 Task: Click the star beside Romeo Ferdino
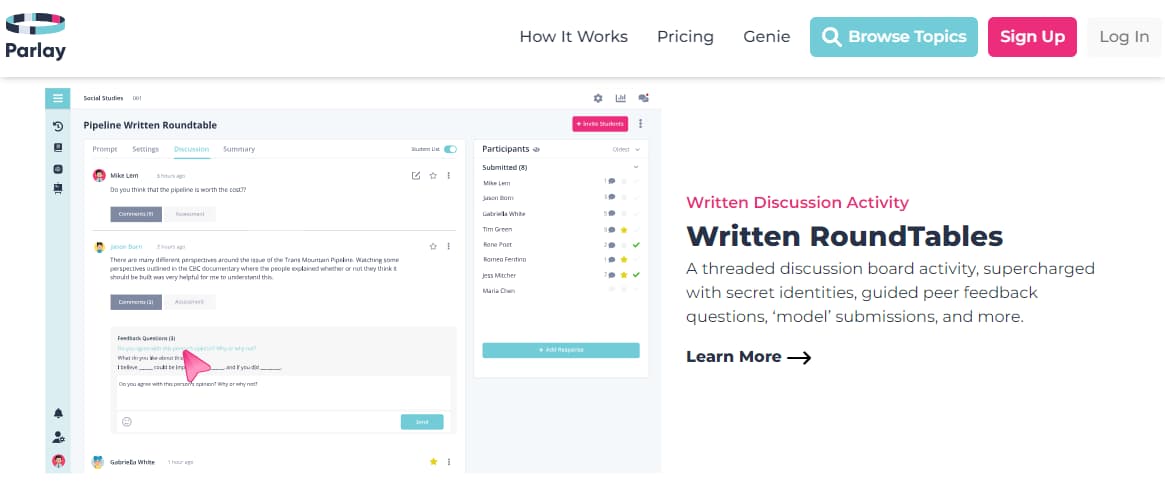pos(624,260)
